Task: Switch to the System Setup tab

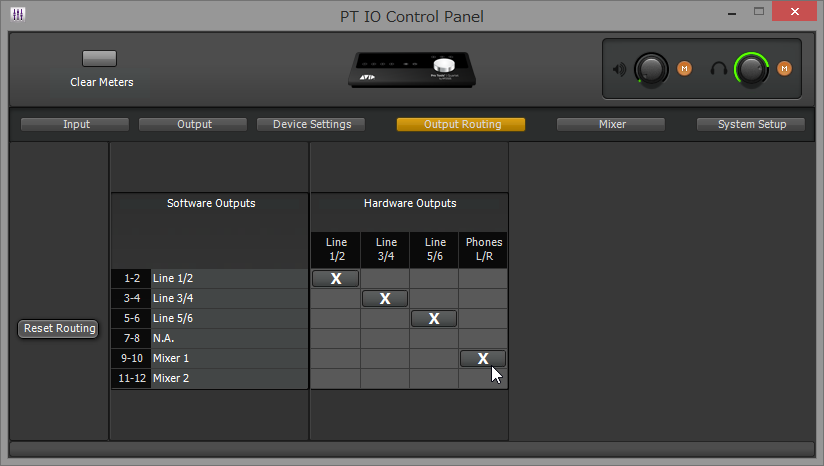Action: tap(751, 125)
